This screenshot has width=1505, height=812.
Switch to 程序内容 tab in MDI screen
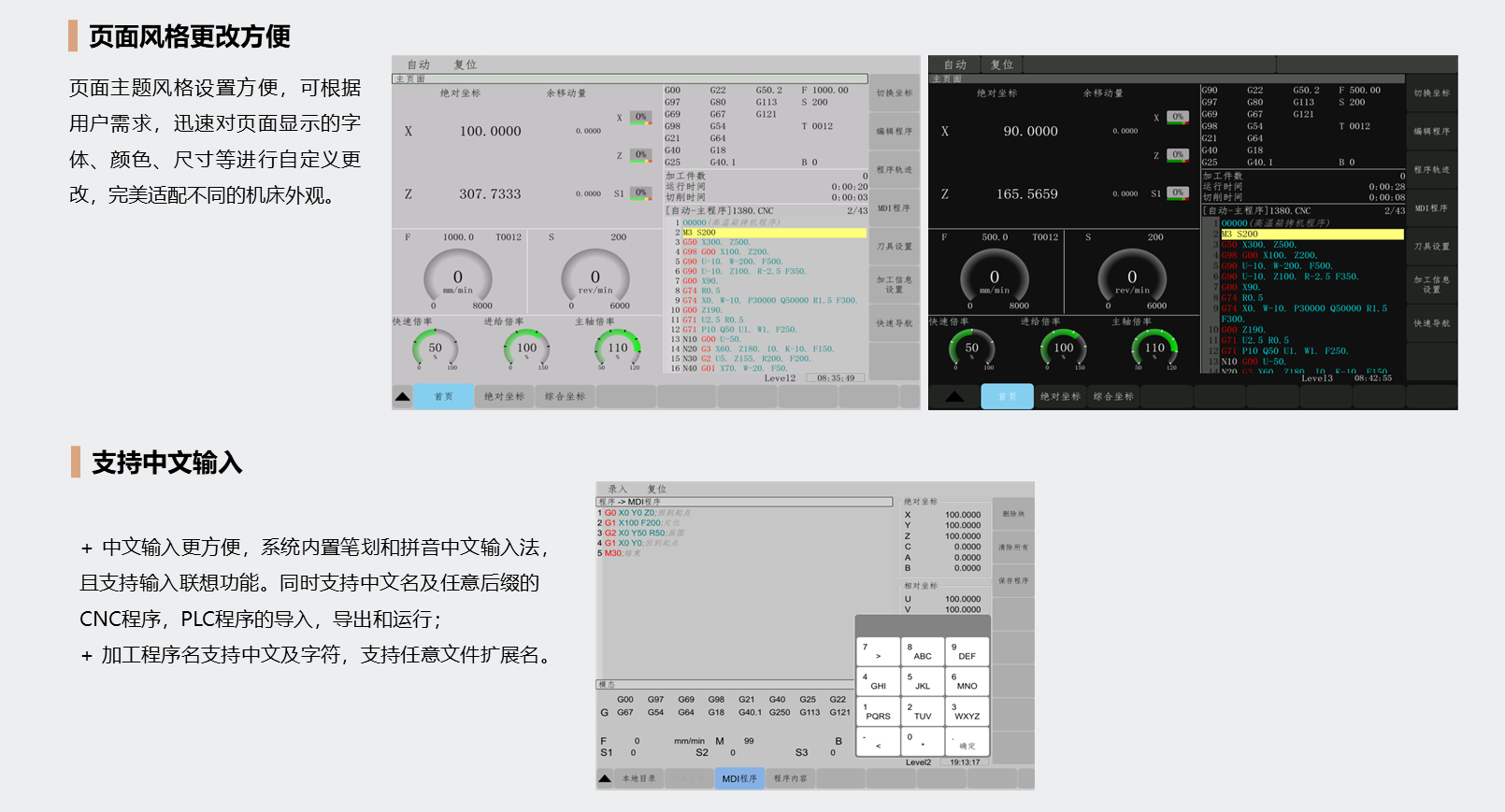coord(790,778)
